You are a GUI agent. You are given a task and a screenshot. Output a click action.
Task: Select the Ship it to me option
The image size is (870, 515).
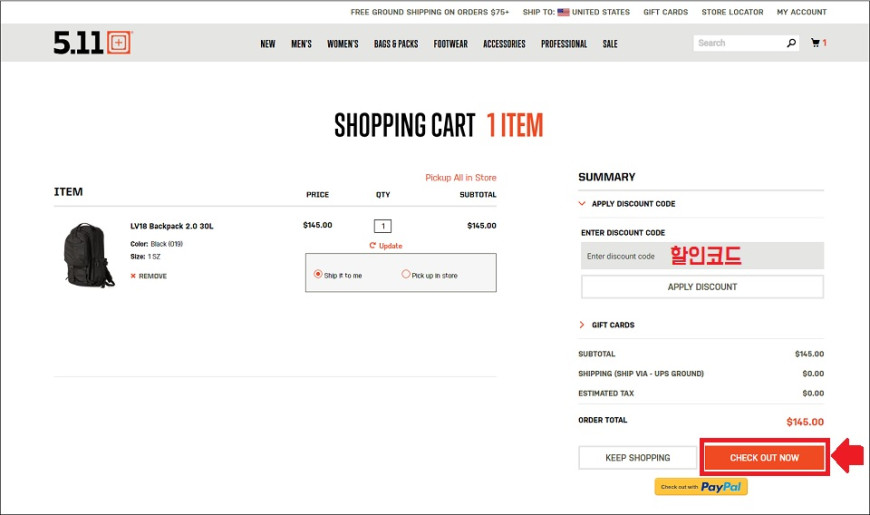click(x=318, y=274)
